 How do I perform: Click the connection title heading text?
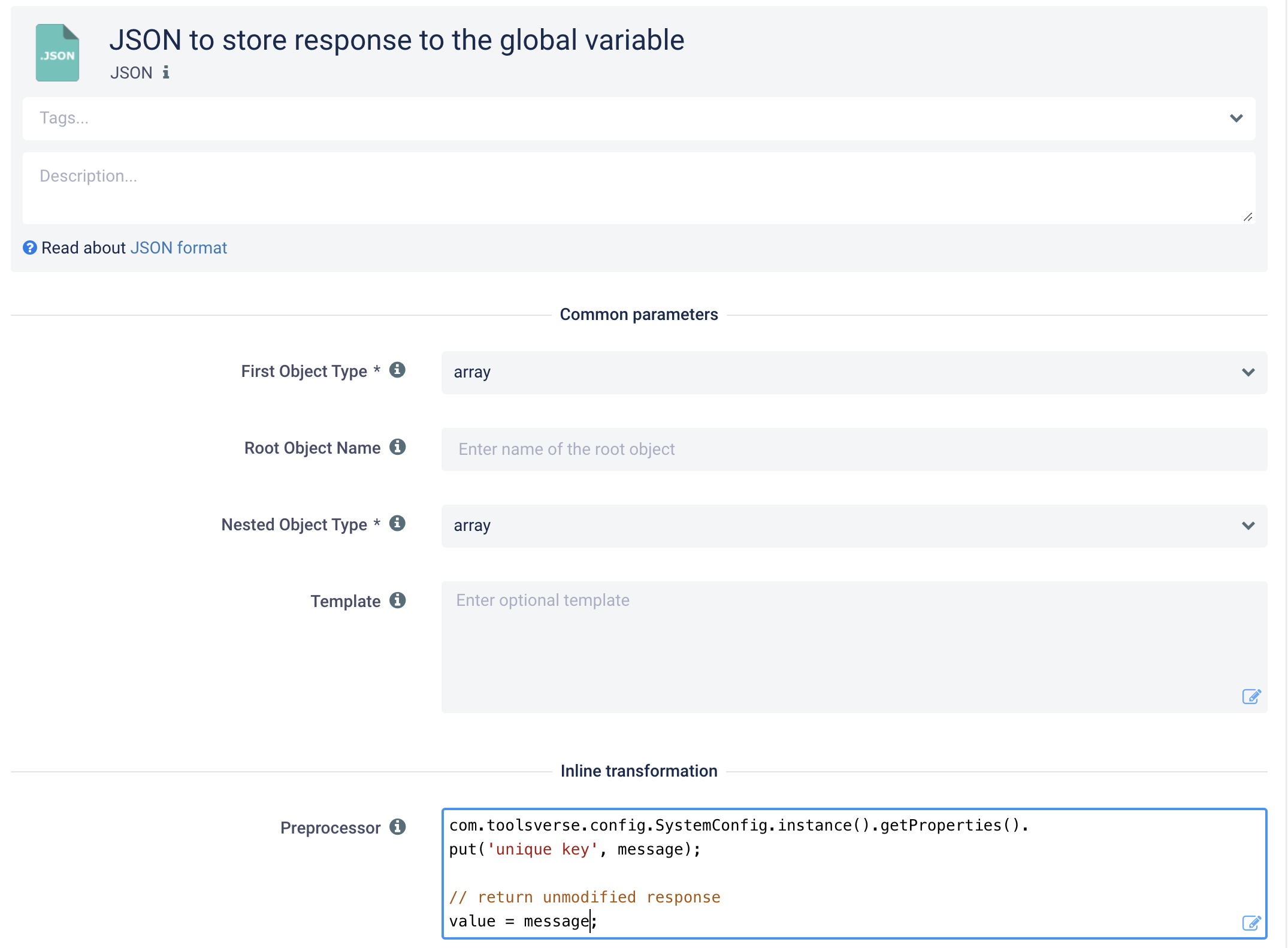[x=397, y=40]
